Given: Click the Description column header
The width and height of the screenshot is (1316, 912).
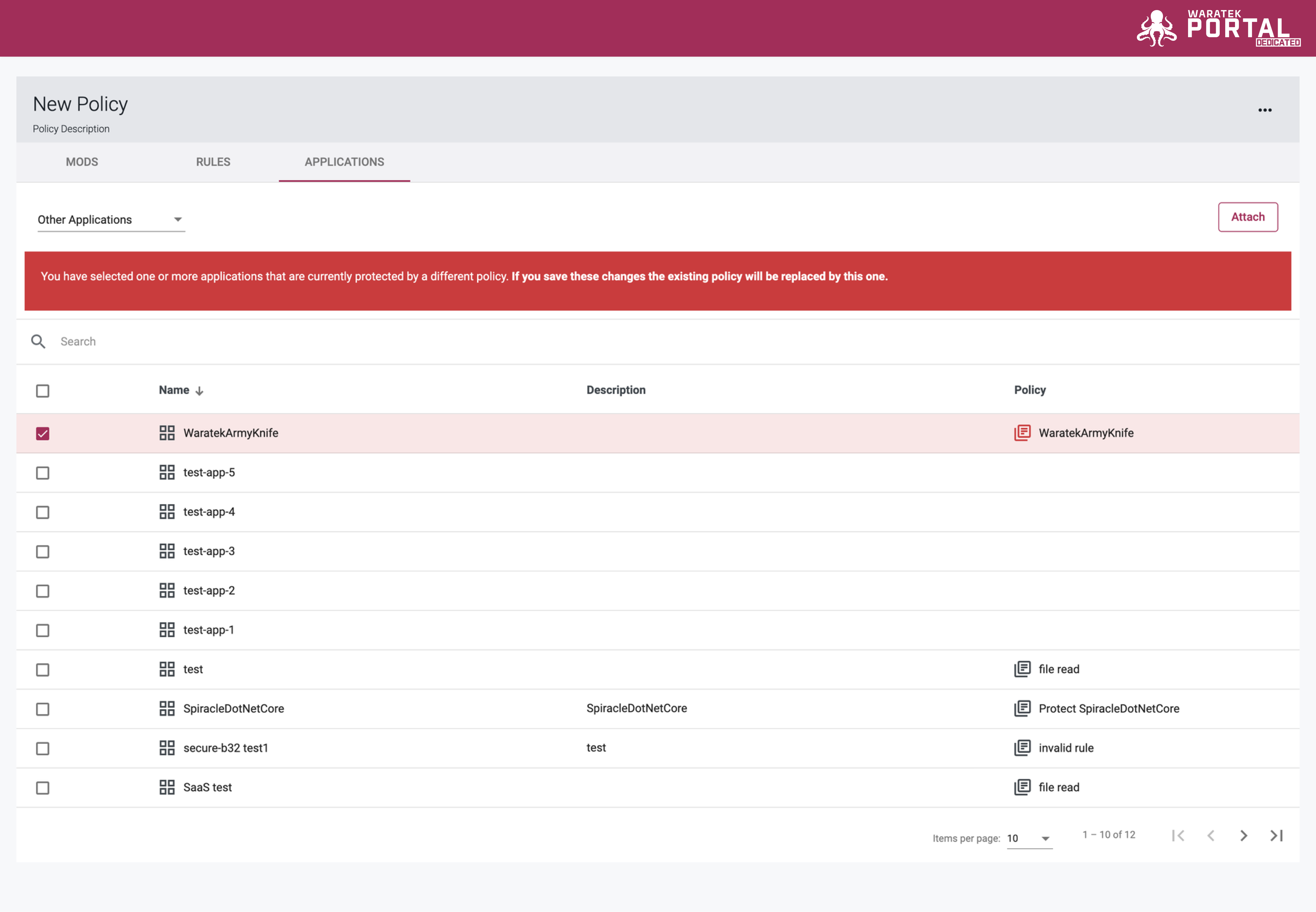Looking at the screenshot, I should (x=616, y=390).
